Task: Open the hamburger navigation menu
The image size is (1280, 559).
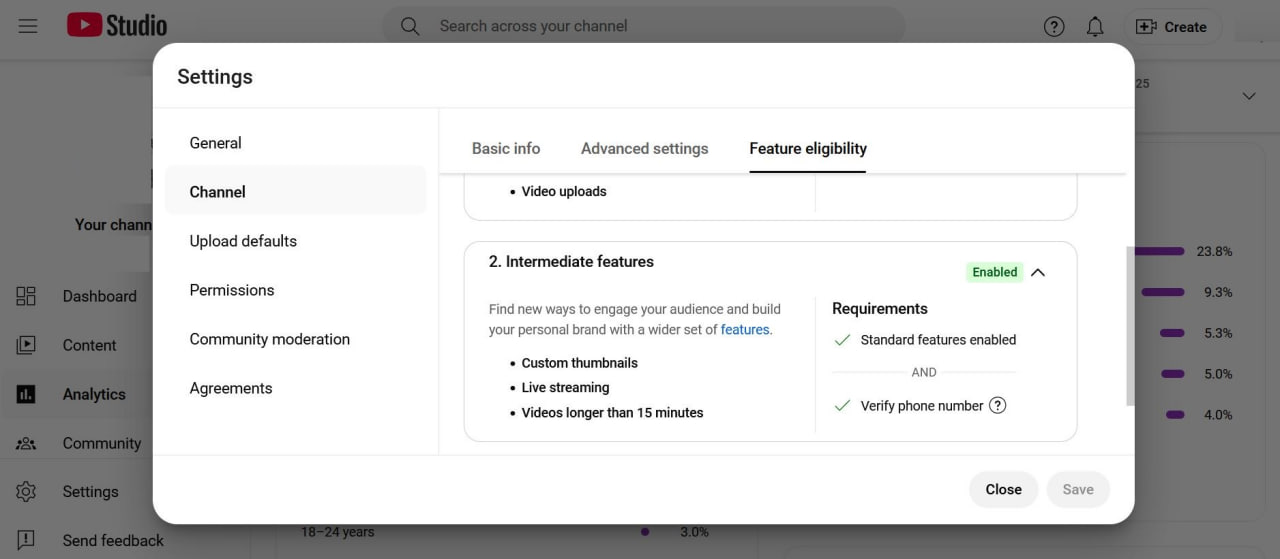Action: [28, 26]
